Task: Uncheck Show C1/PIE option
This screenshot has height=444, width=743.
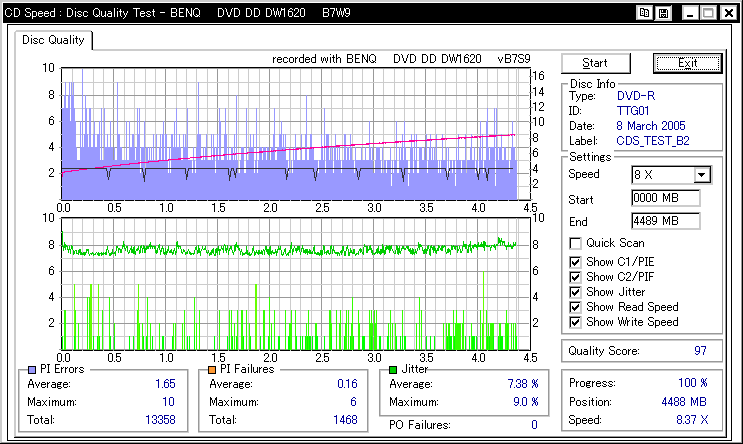Action: click(x=575, y=263)
